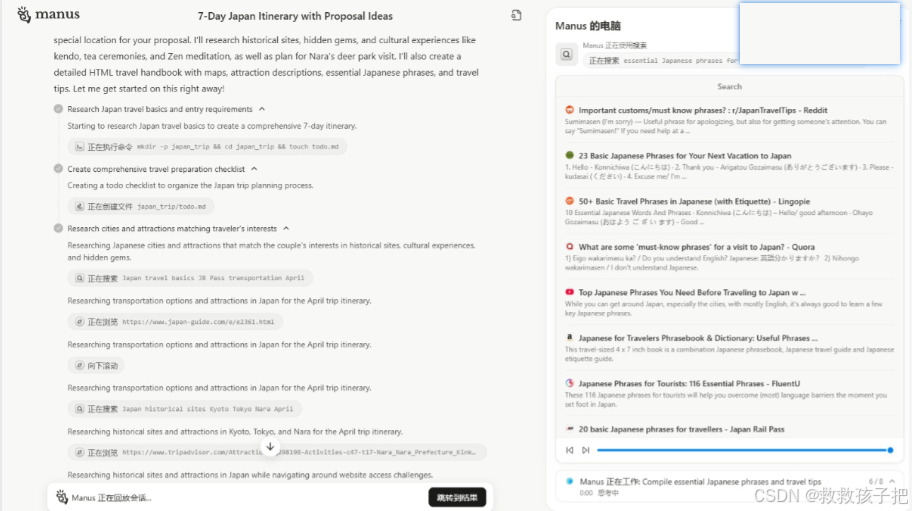
Task: Click YouTube favicon of Top Japanese Phrases result
Action: tap(569, 292)
